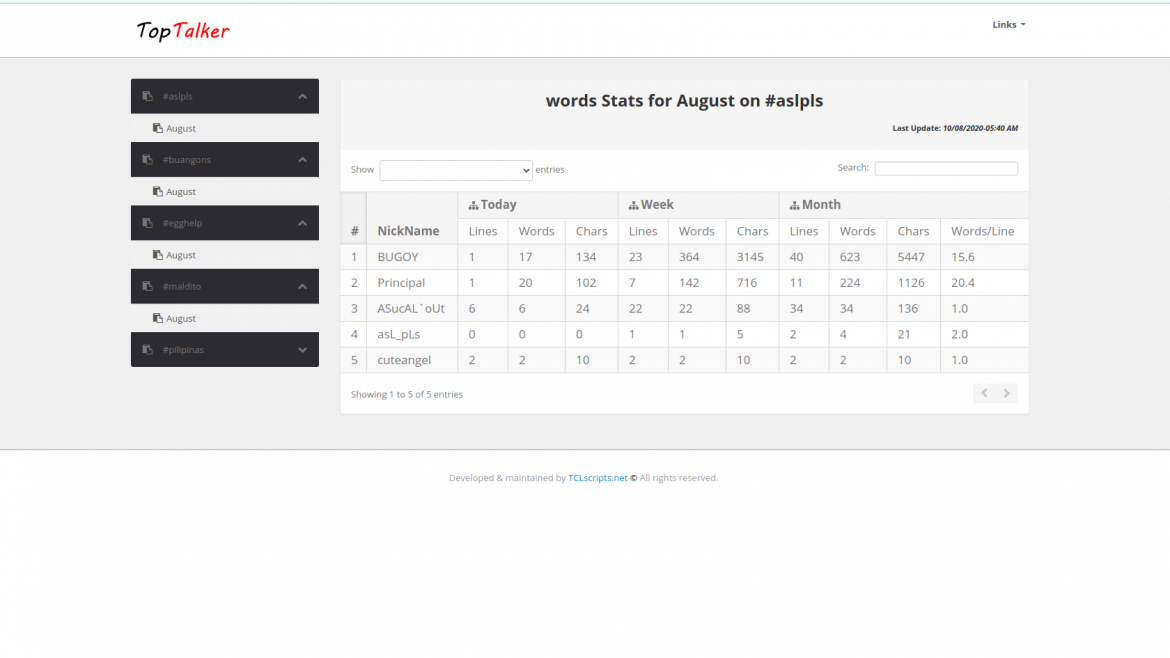Click the #egghelp channel file icon
This screenshot has width=1170, height=658.
point(148,223)
